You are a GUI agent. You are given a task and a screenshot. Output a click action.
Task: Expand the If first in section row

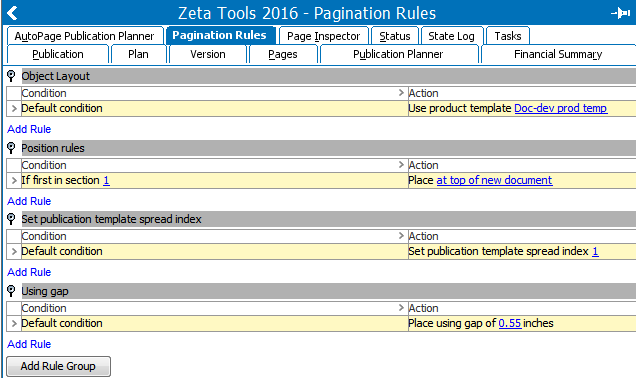(x=14, y=180)
